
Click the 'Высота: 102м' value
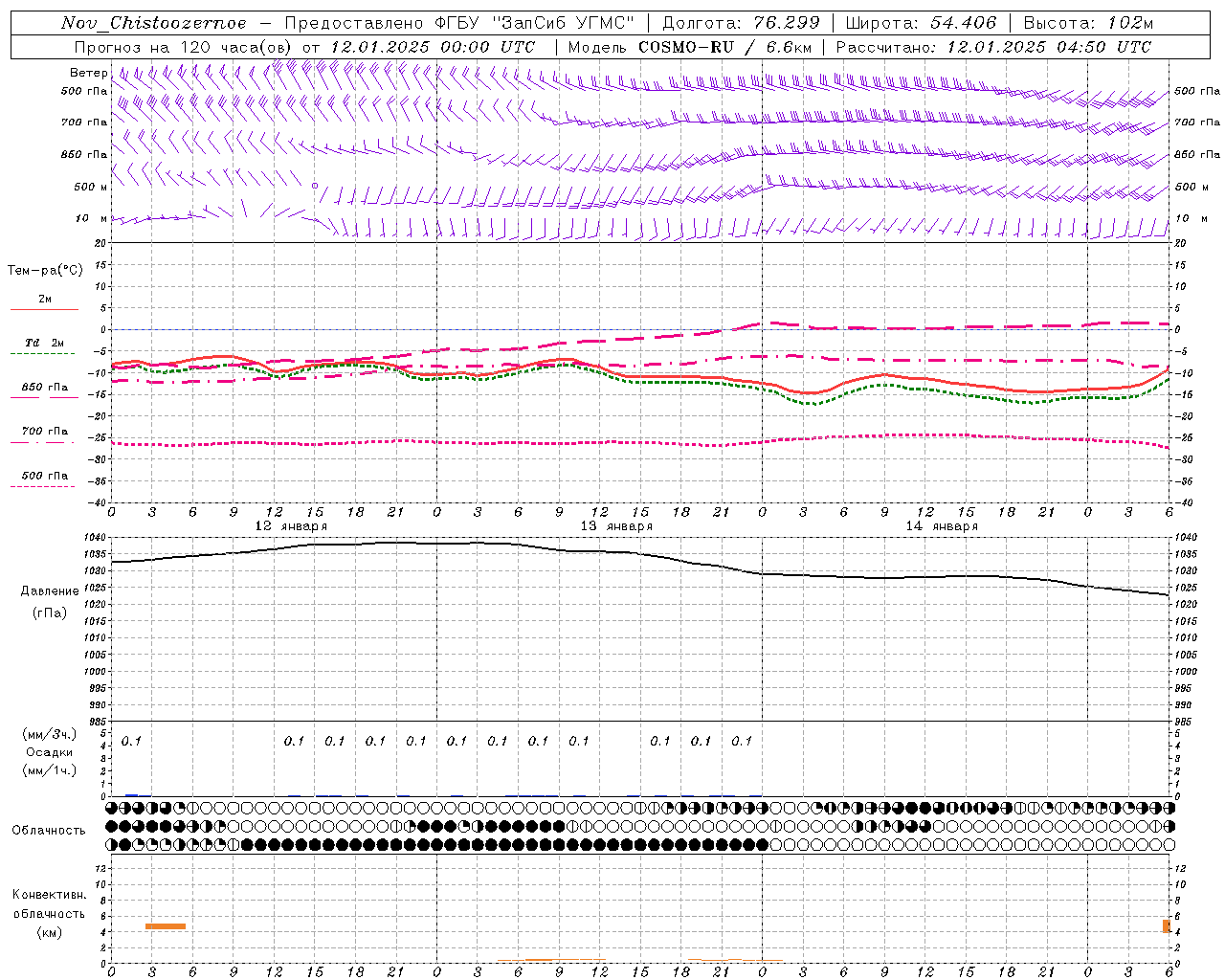pyautogui.click(x=1088, y=23)
